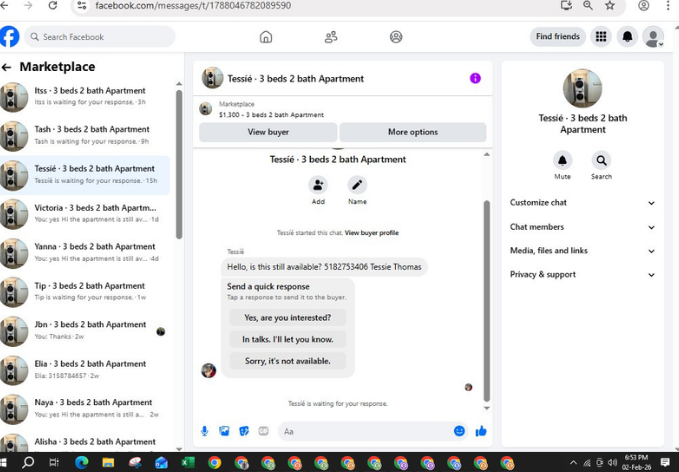
Task: Send quick reply 'Sorry, it's not available.'
Action: point(288,361)
